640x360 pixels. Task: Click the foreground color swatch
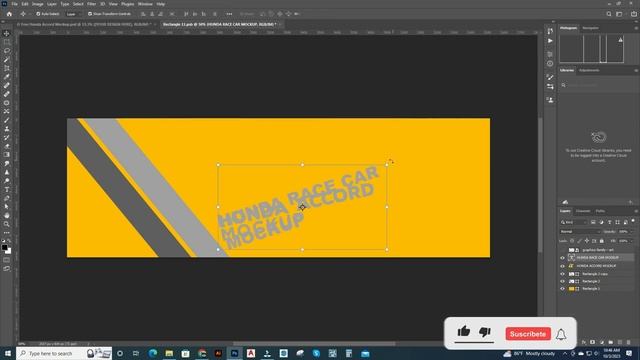(4, 247)
